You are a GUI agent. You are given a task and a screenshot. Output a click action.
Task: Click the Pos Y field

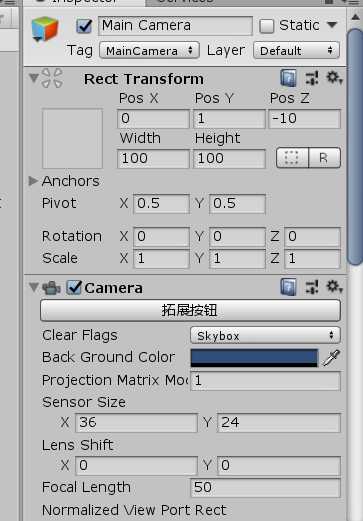[x=229, y=119]
